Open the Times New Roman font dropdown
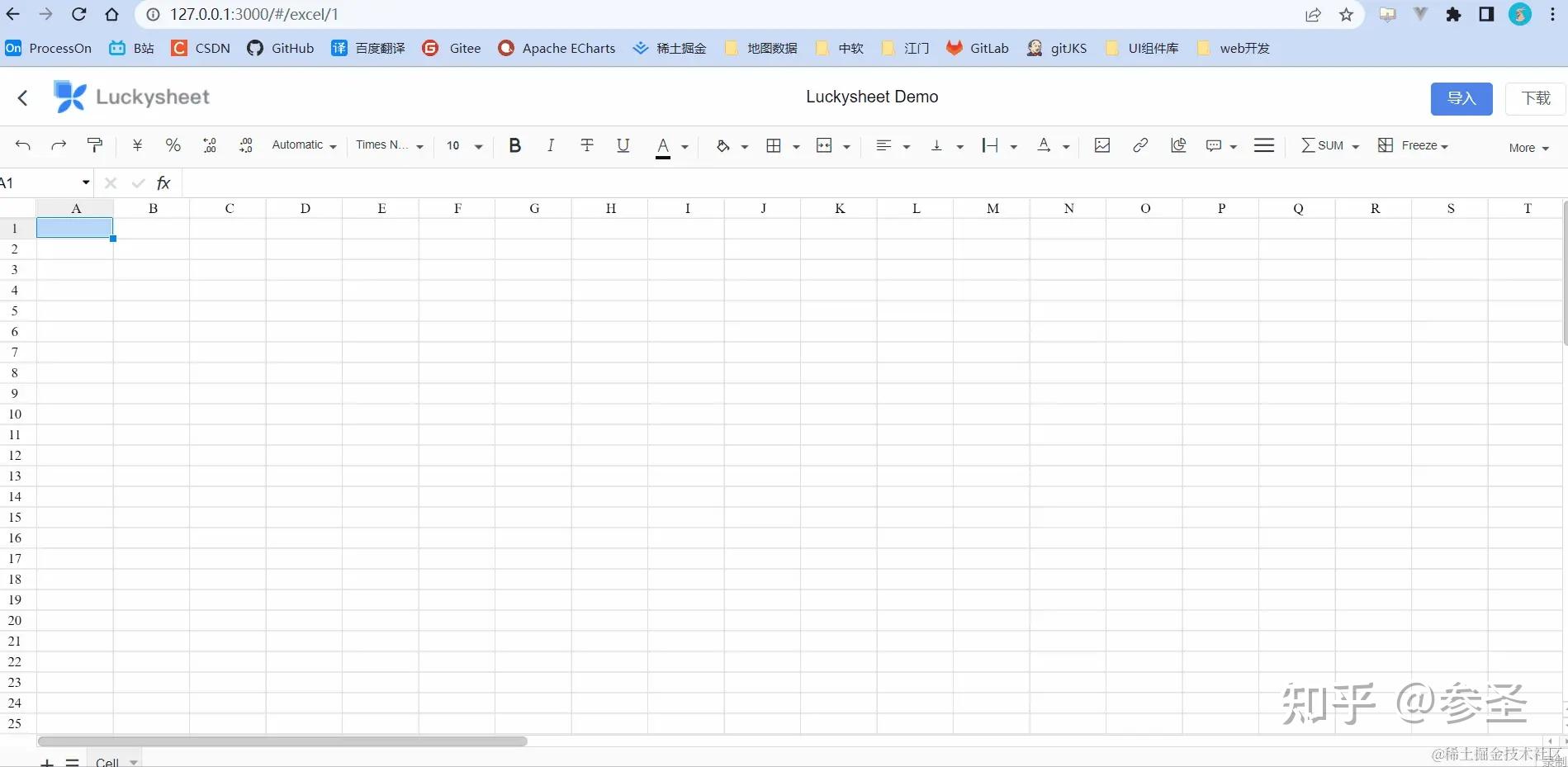Image resolution: width=1568 pixels, height=767 pixels. (390, 145)
